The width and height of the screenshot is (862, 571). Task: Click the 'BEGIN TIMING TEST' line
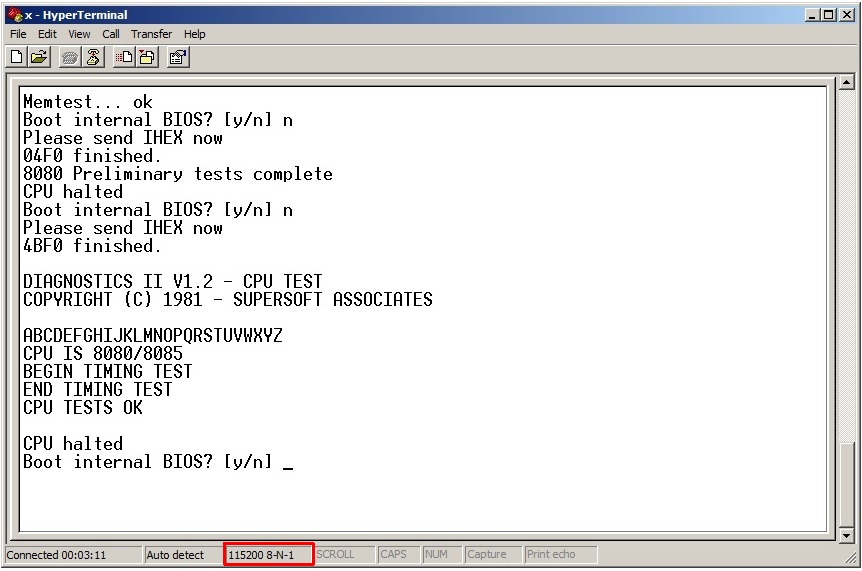click(108, 372)
